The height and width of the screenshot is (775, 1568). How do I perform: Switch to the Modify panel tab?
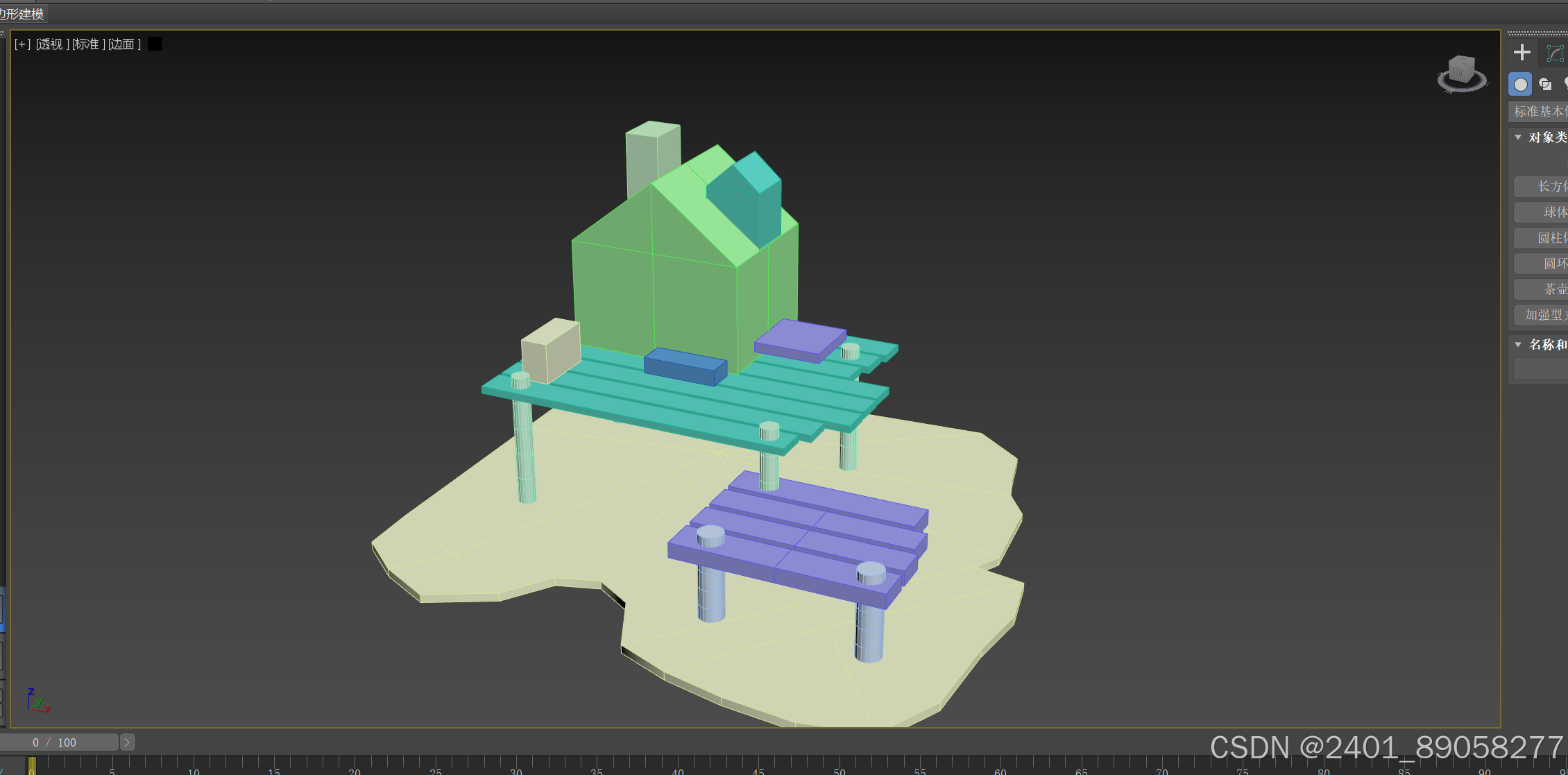[1554, 53]
